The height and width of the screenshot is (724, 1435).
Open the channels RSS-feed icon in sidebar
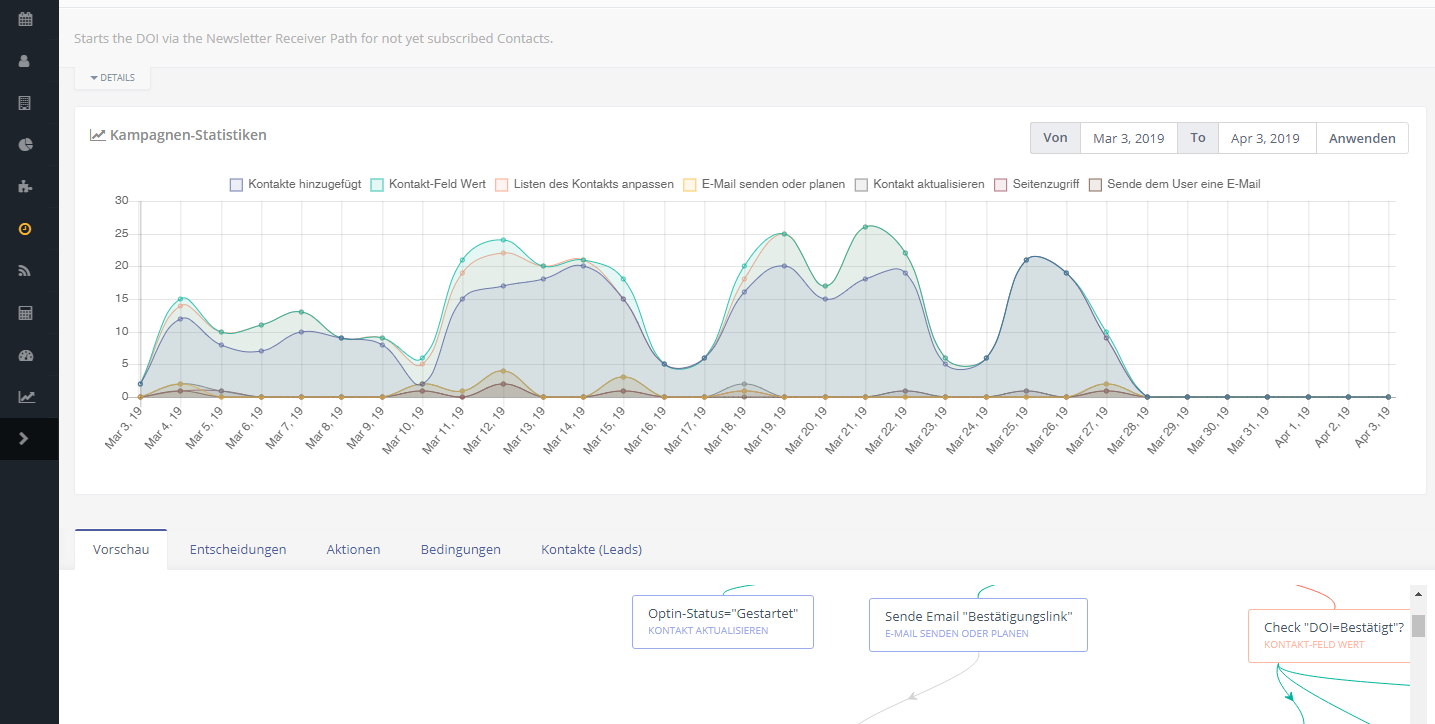tap(25, 271)
